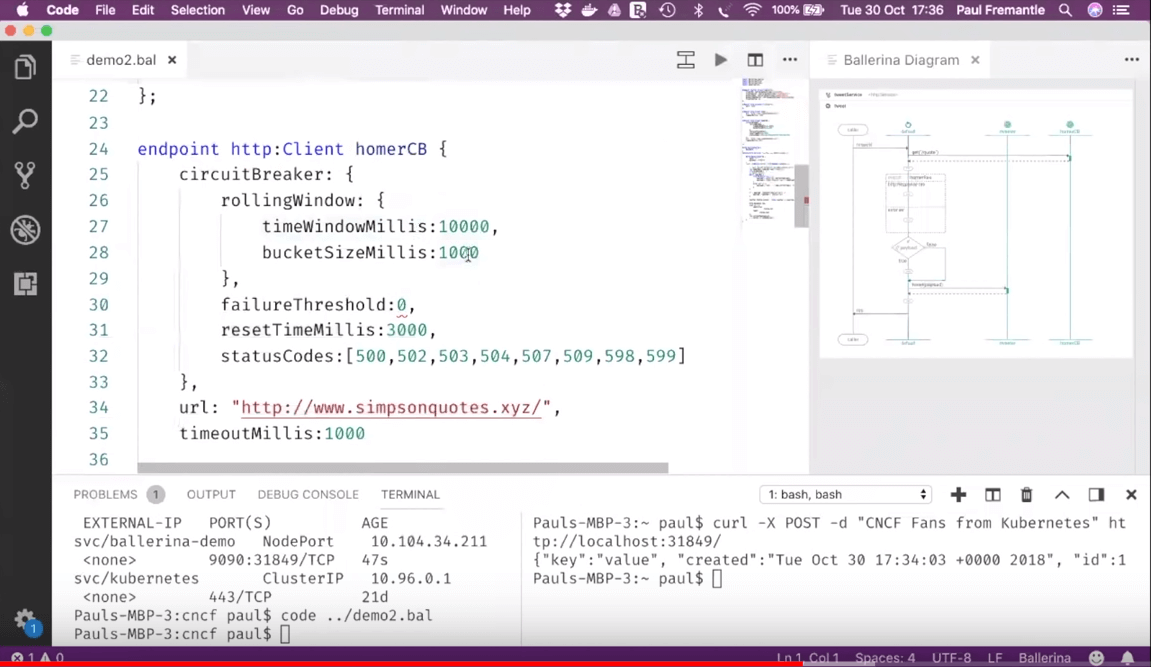The width and height of the screenshot is (1151, 667).
Task: Close the terminal panel
Action: tap(1131, 495)
